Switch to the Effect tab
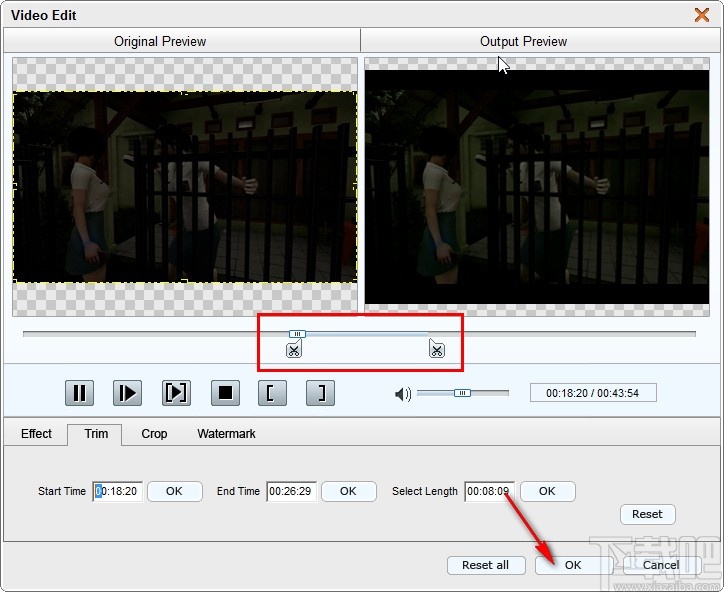The height and width of the screenshot is (592, 724). [36, 434]
